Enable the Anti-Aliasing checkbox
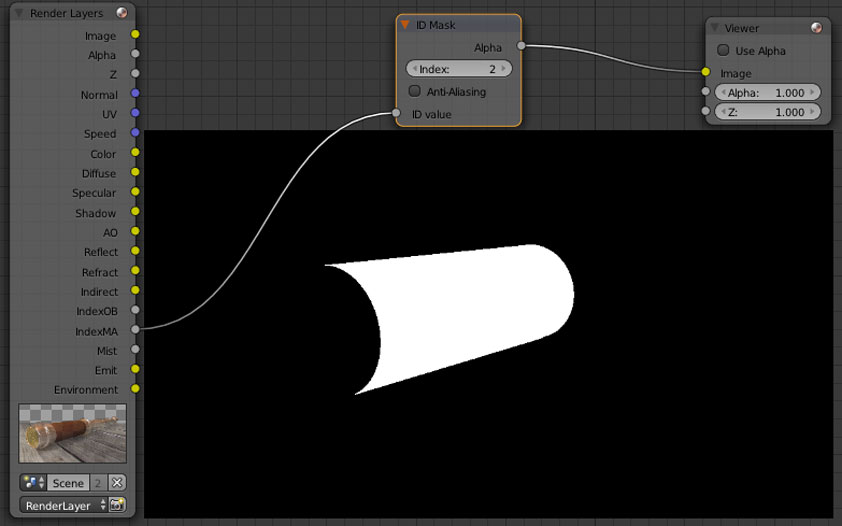 coord(415,92)
